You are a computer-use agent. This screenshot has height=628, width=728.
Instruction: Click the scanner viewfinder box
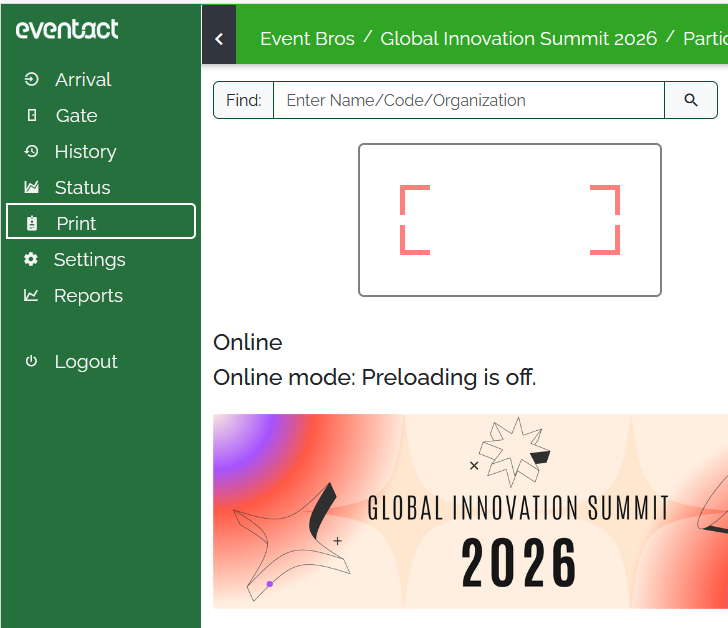click(510, 220)
